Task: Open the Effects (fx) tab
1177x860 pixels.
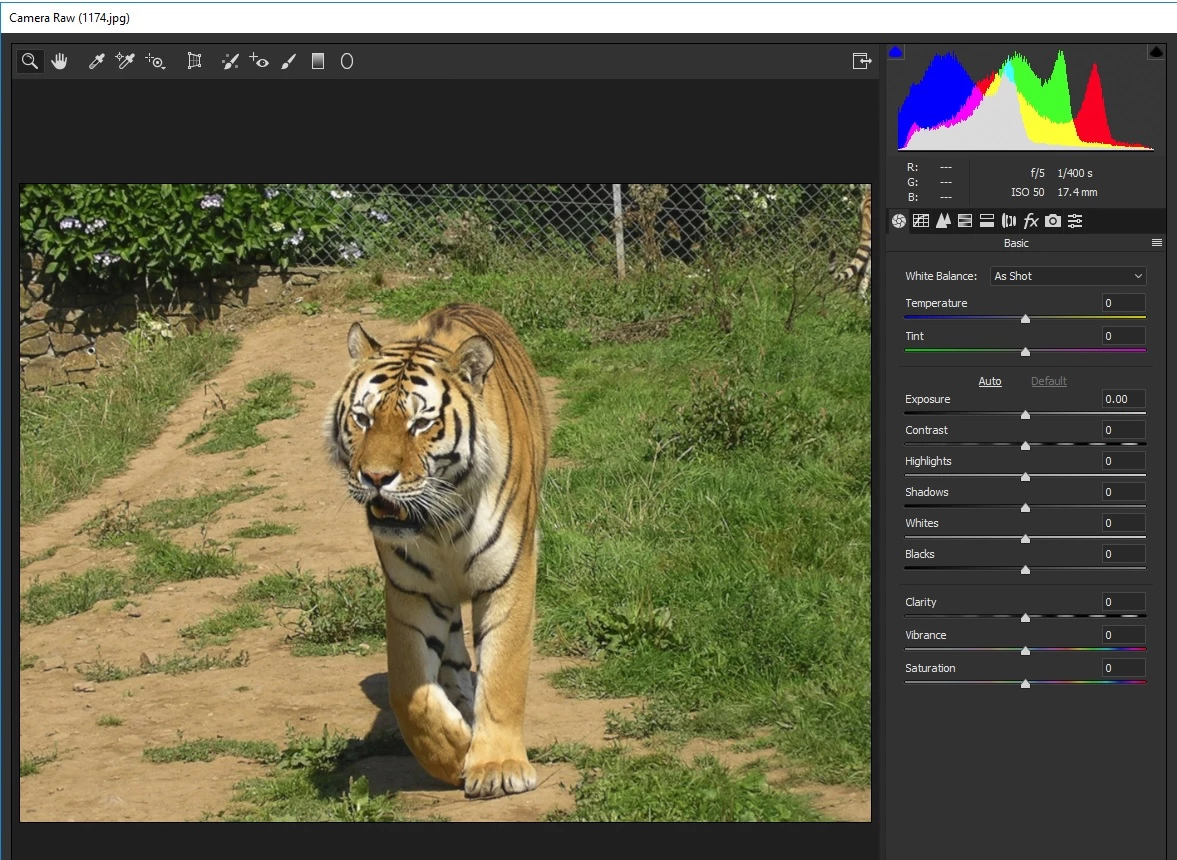Action: [1031, 221]
